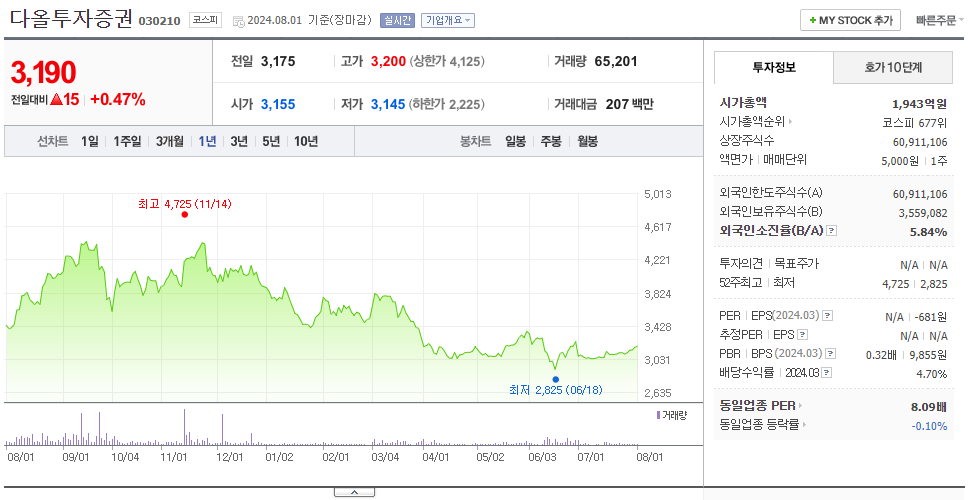Click the current price 3,190
The image size is (968, 500).
tap(44, 73)
